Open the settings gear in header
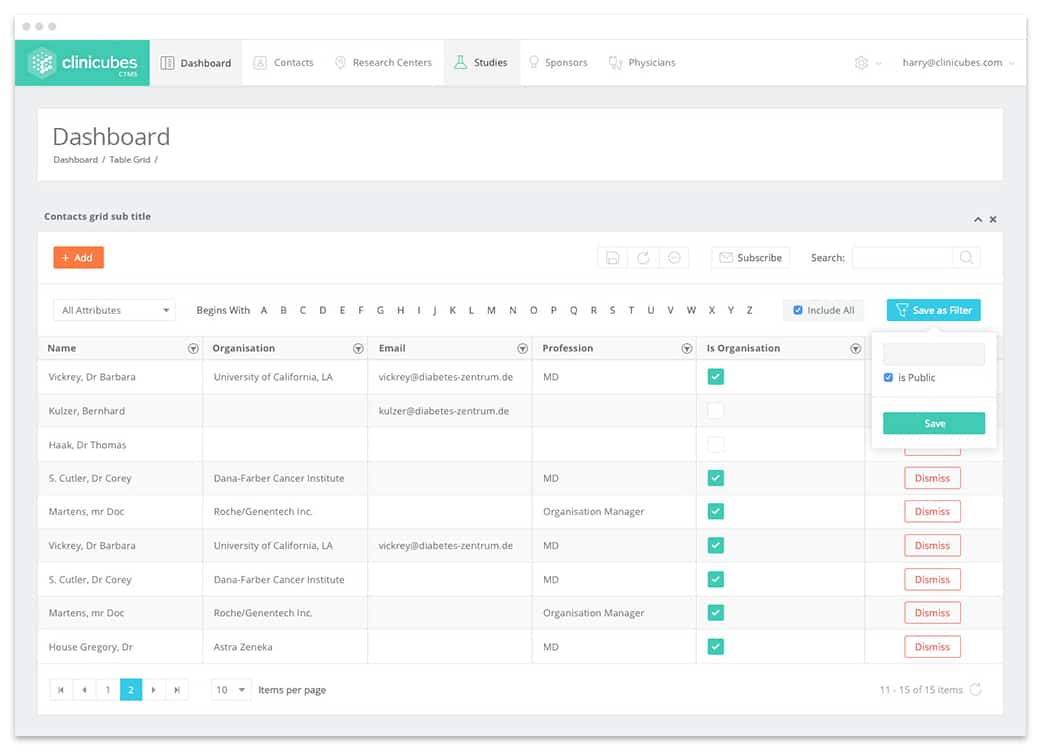Image resolution: width=1041 pixels, height=751 pixels. pyautogui.click(x=861, y=62)
